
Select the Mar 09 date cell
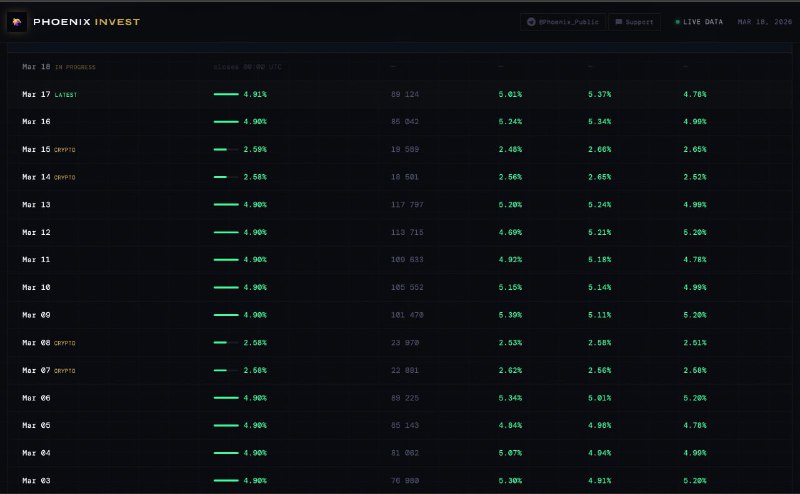point(36,315)
